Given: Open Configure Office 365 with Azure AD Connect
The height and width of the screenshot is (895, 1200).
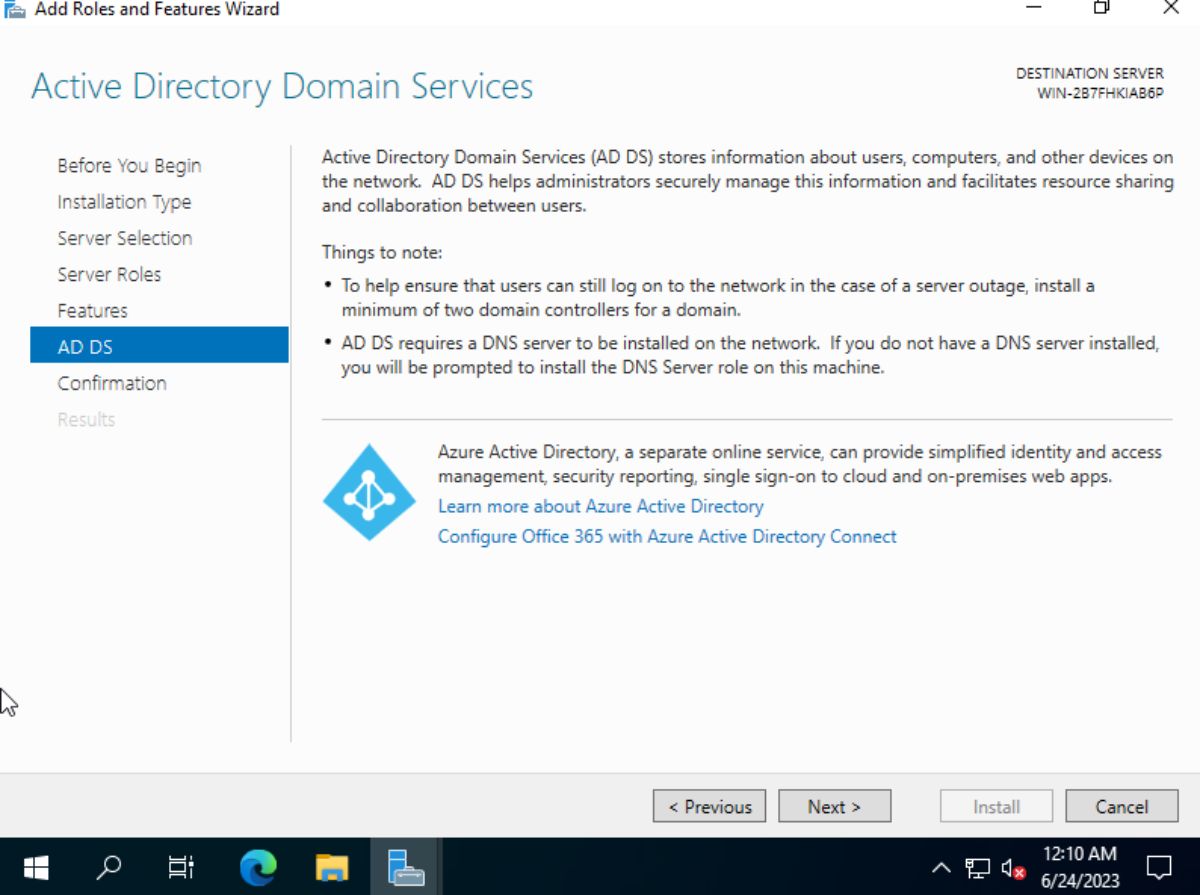Looking at the screenshot, I should point(666,536).
